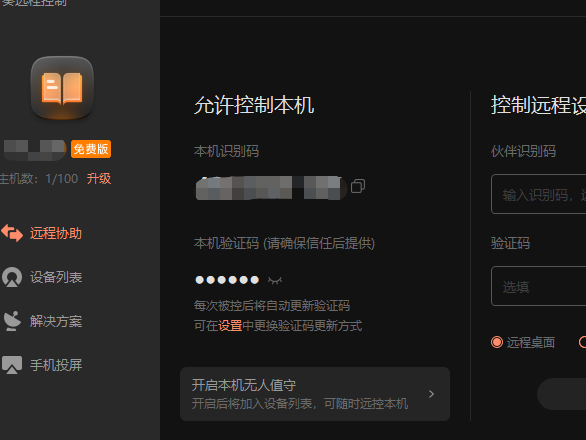
Task: Click the 远程协助 arrows icon
Action: (x=12, y=233)
